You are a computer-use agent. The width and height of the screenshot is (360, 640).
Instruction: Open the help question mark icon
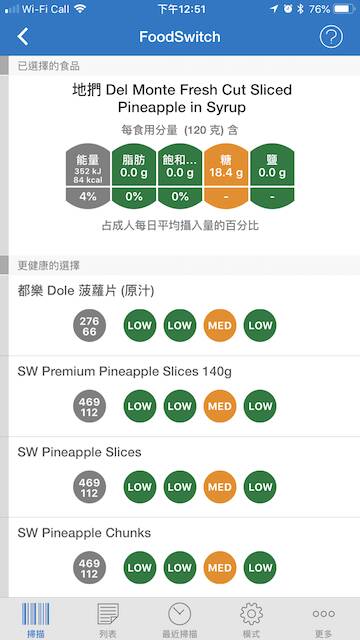[331, 37]
